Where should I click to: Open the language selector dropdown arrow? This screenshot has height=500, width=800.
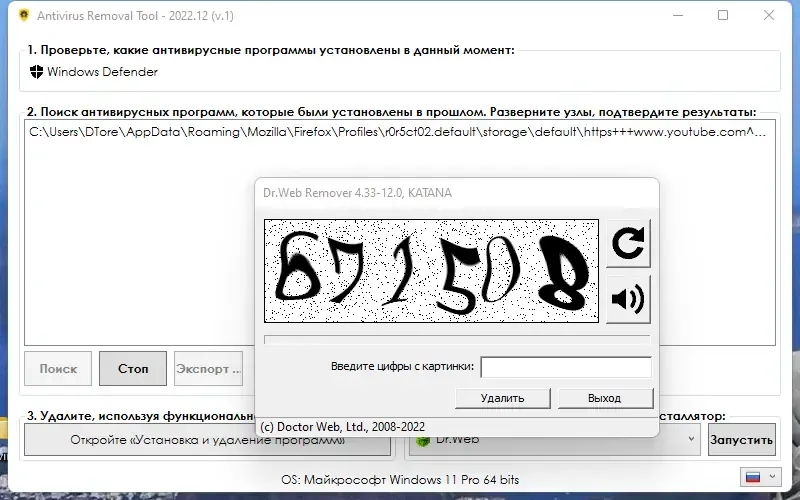pyautogui.click(x=772, y=477)
